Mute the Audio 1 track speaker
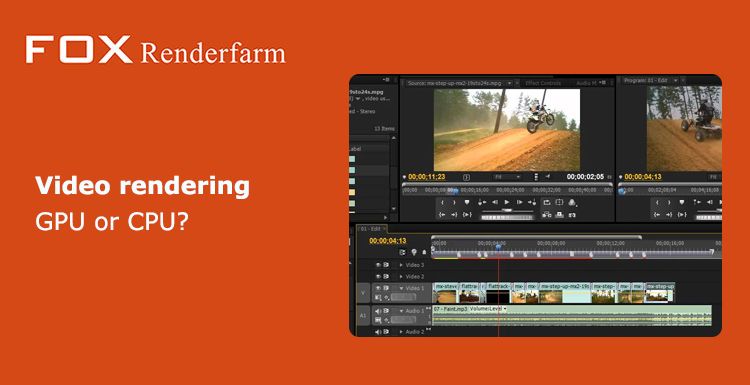This screenshot has height=385, width=750. tap(378, 311)
